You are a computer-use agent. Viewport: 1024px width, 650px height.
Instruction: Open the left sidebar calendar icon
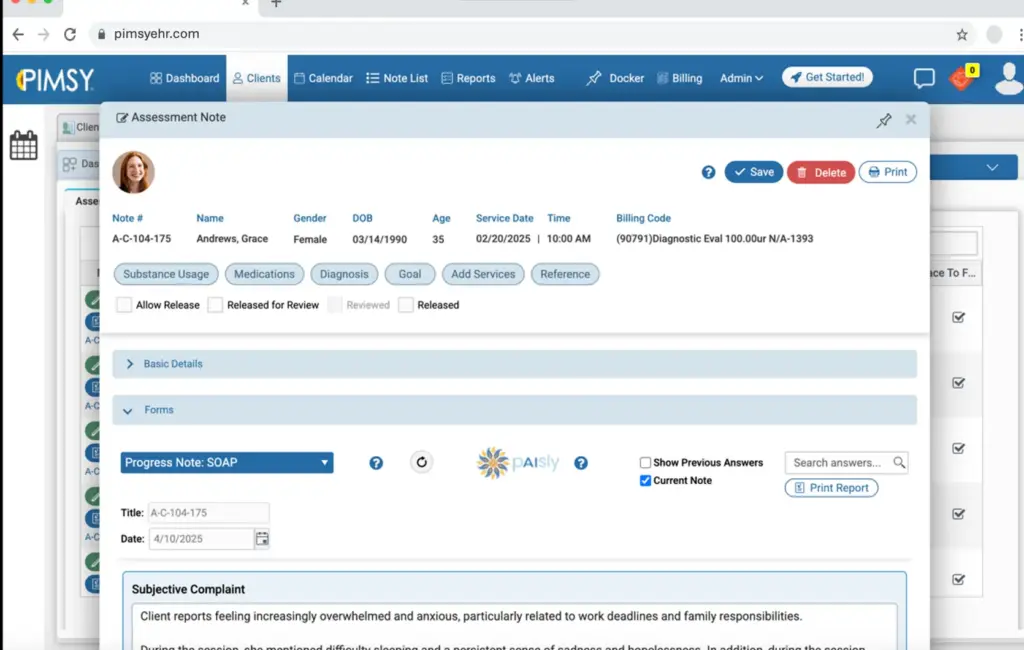point(24,145)
